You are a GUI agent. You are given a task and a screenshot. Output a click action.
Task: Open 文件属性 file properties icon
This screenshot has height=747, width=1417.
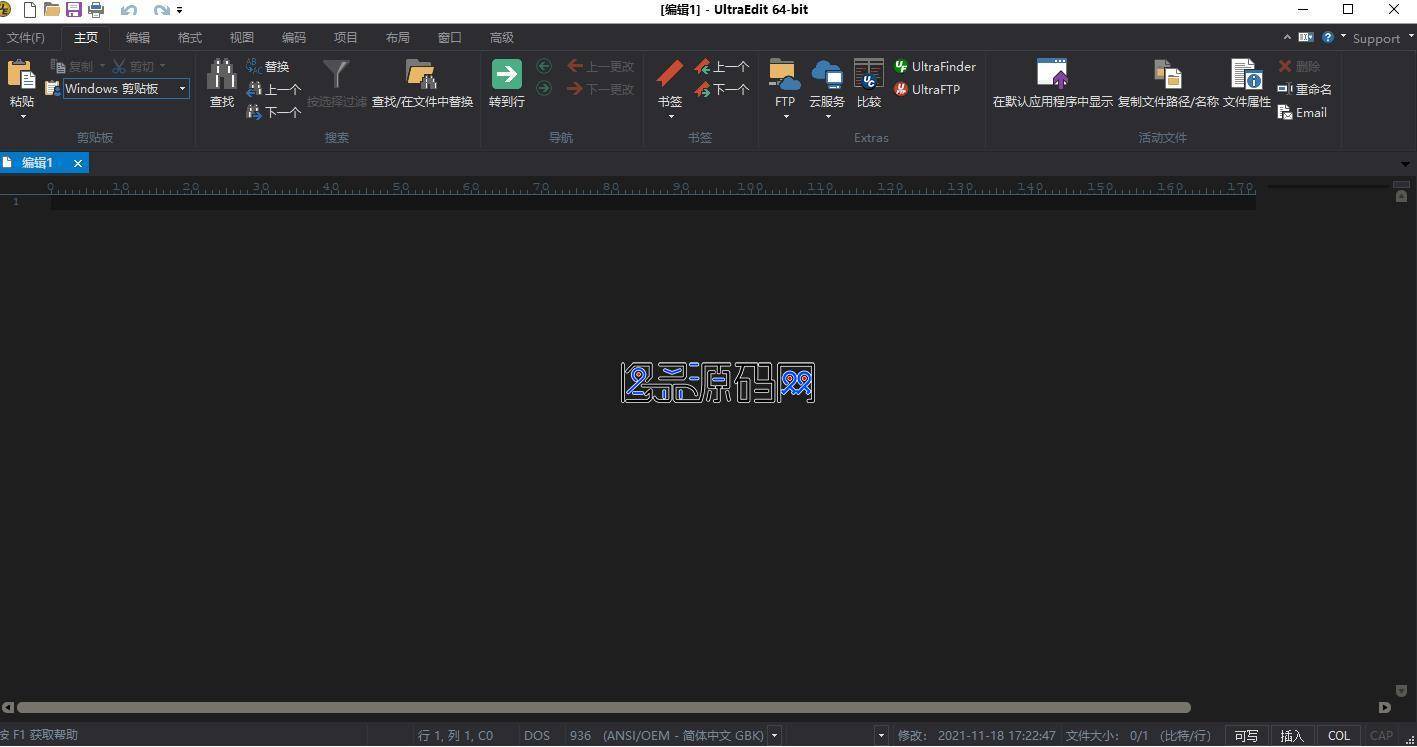tap(1246, 74)
